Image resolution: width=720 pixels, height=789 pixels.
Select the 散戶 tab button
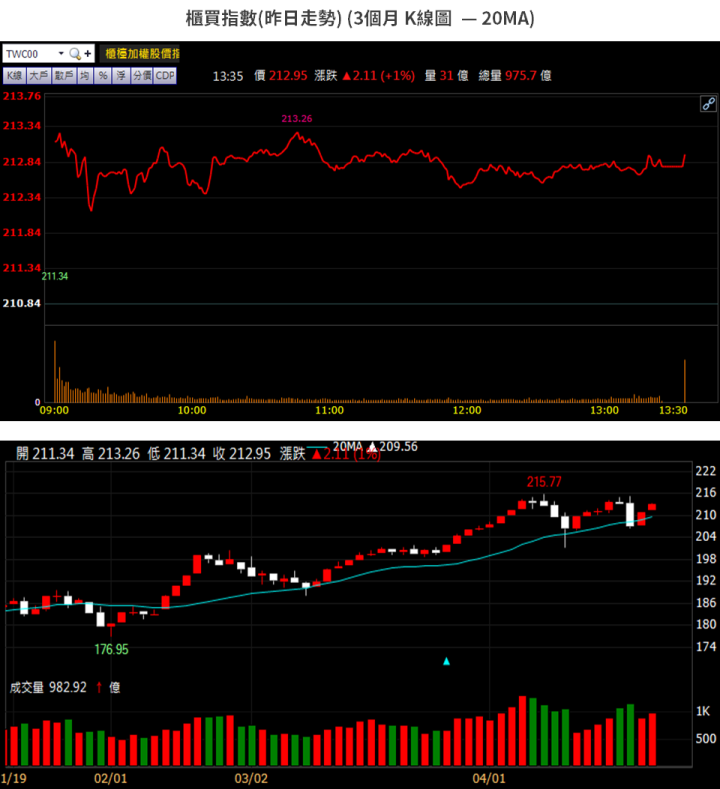point(64,76)
